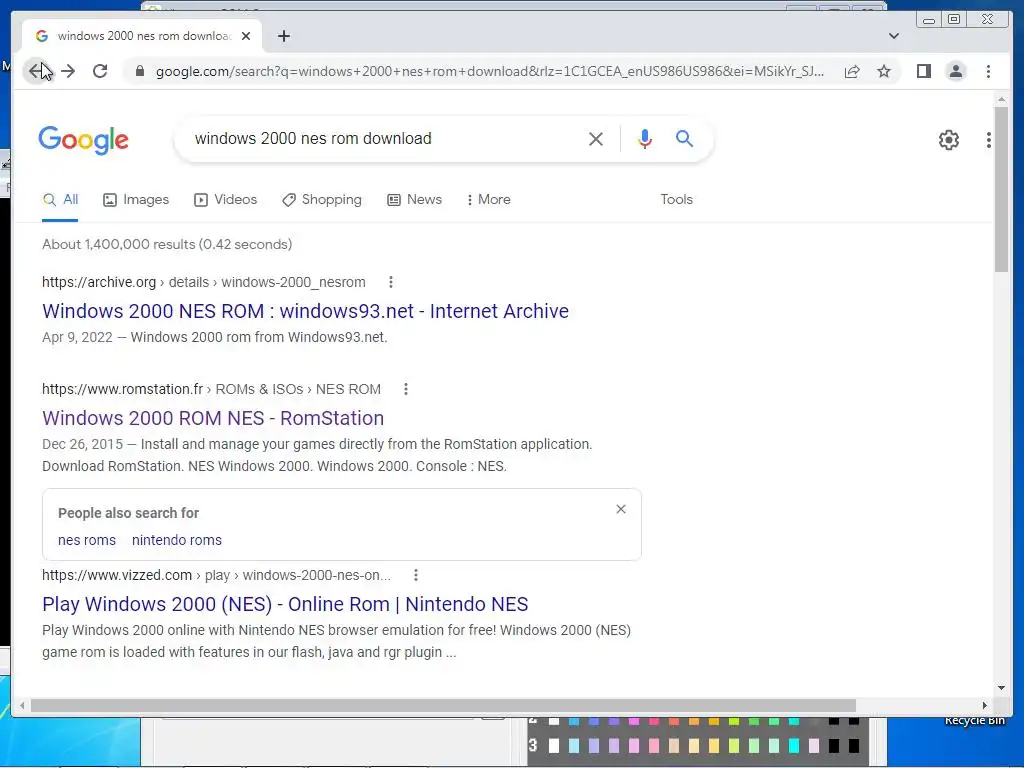
Task: Switch to the Images tab
Action: [136, 200]
